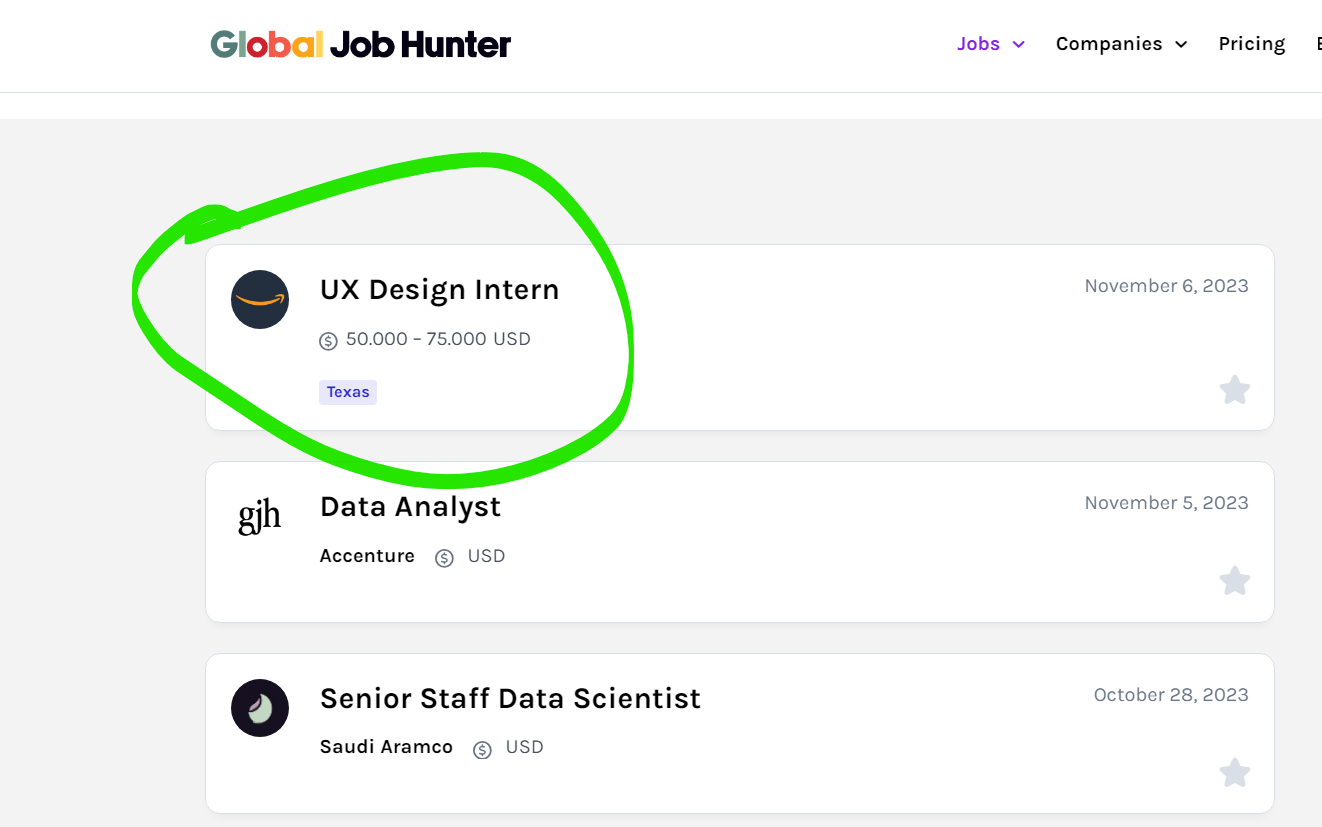The width and height of the screenshot is (1322, 827).
Task: Favorite the UX Design Intern job with star
Action: (1235, 390)
